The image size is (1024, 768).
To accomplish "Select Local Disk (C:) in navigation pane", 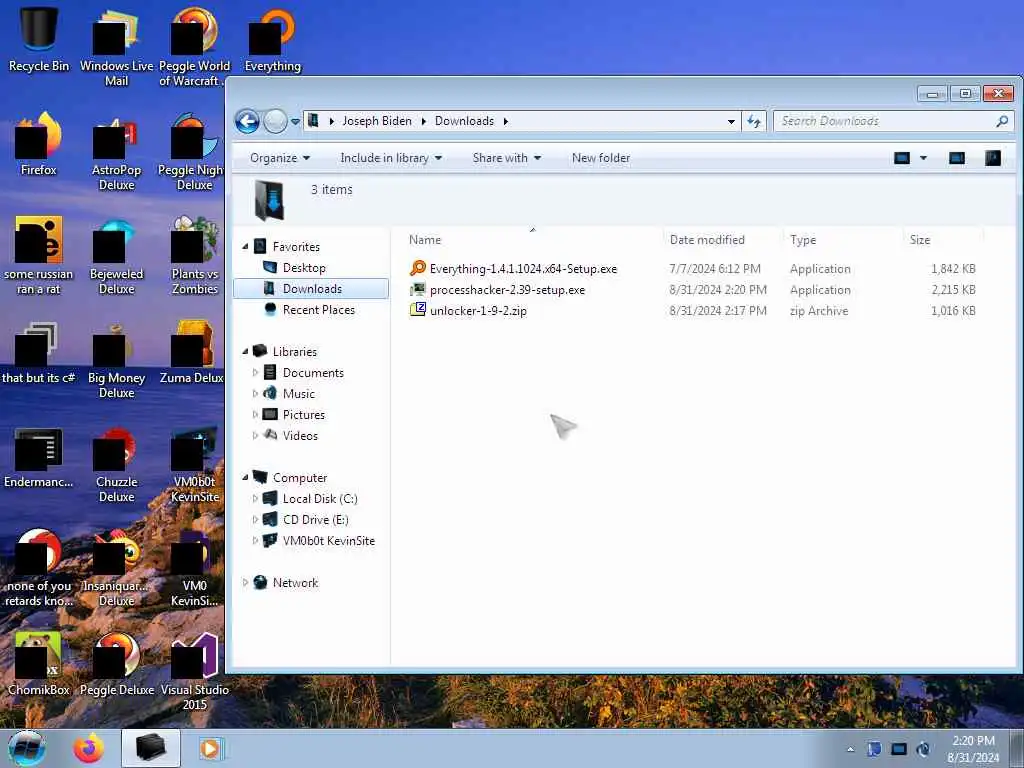I will 320,499.
